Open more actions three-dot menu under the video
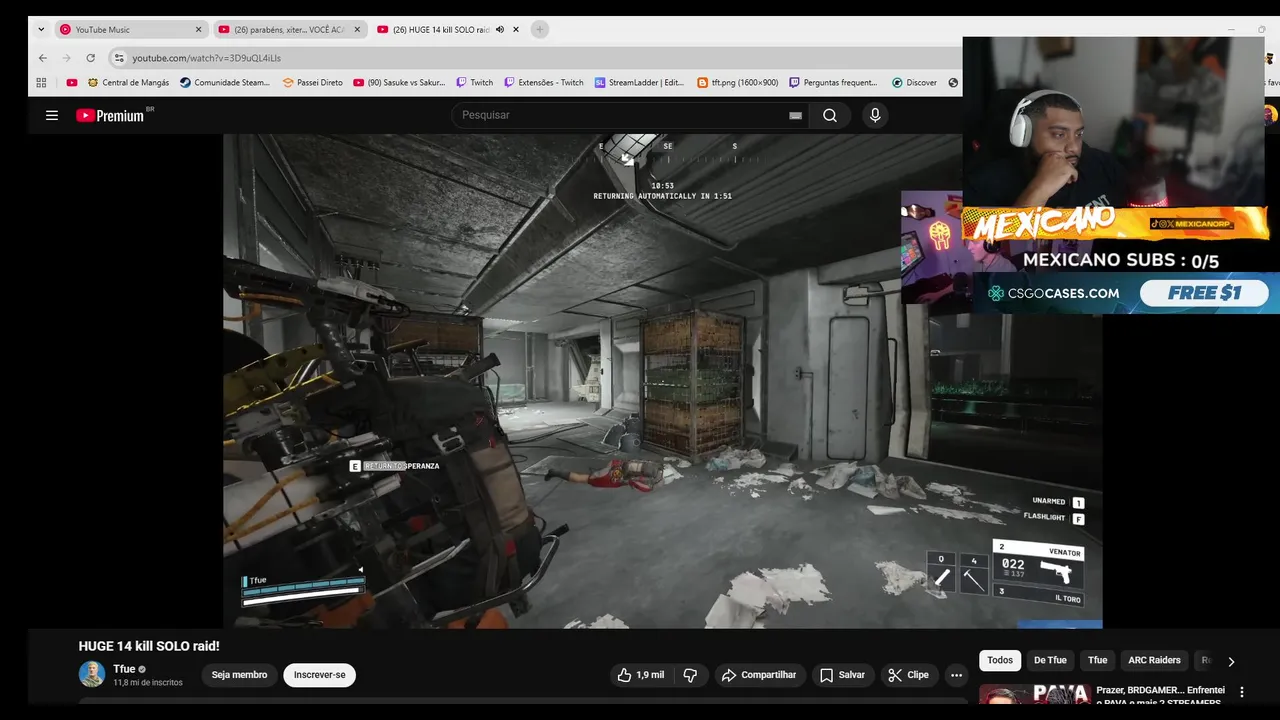Viewport: 1280px width, 720px height. point(956,675)
